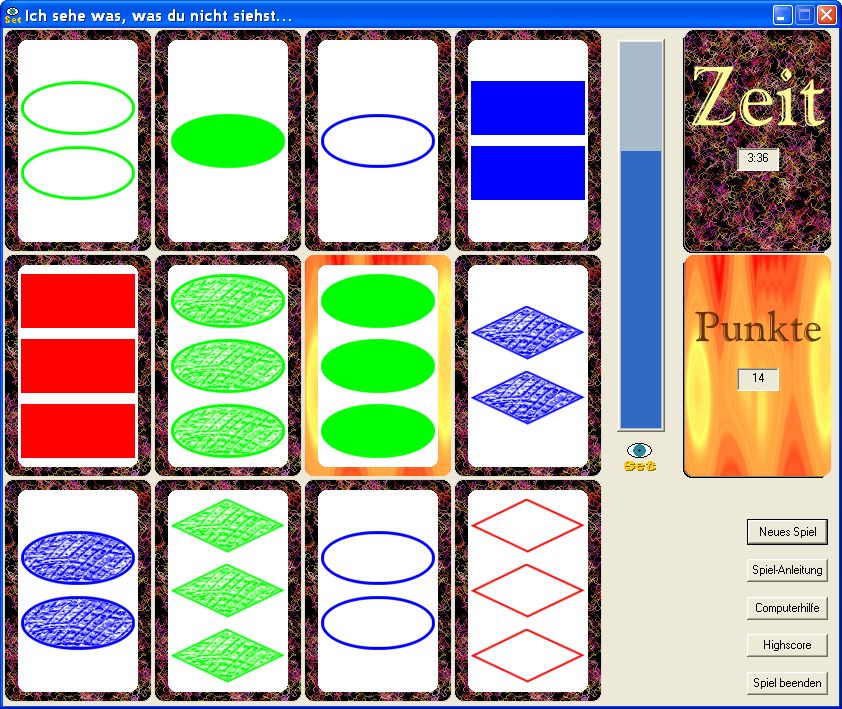This screenshot has width=842, height=709.
Task: Select the card with two green outlined ovals
Action: [x=78, y=140]
